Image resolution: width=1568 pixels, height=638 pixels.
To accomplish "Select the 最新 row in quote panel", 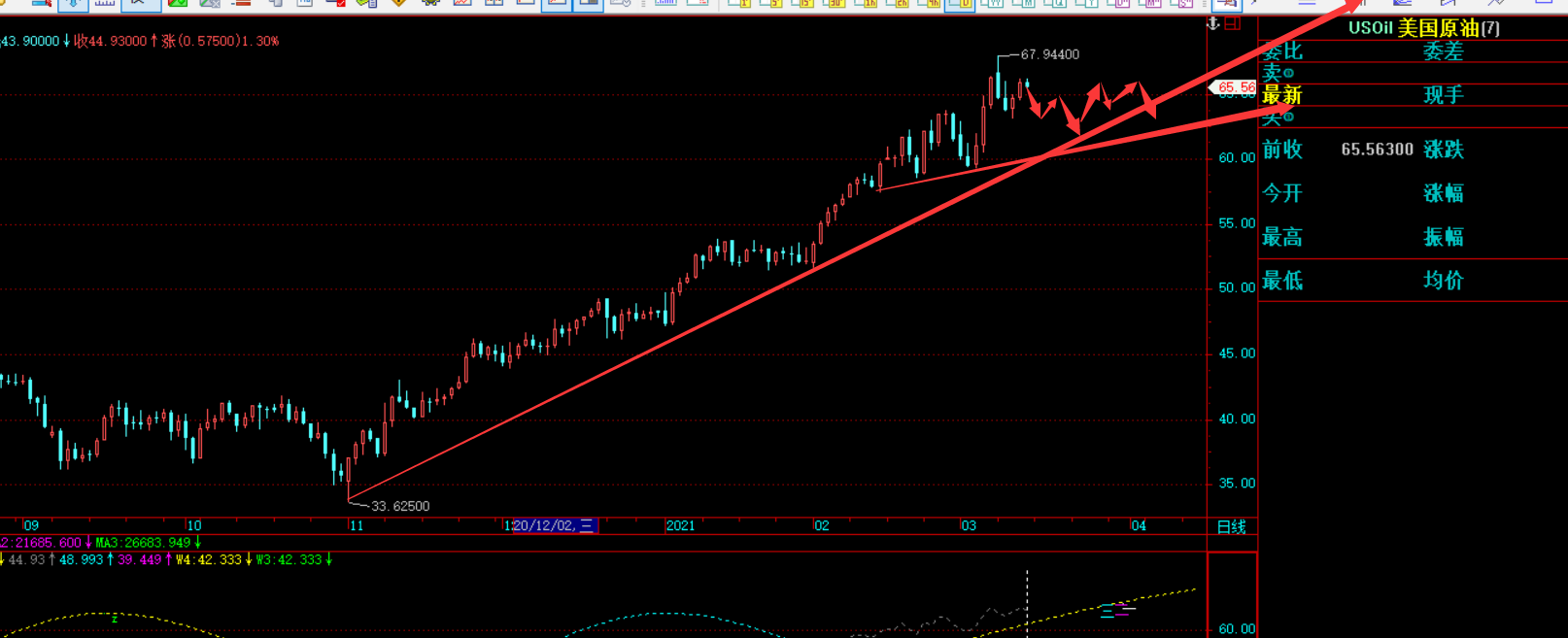I will click(x=1282, y=95).
